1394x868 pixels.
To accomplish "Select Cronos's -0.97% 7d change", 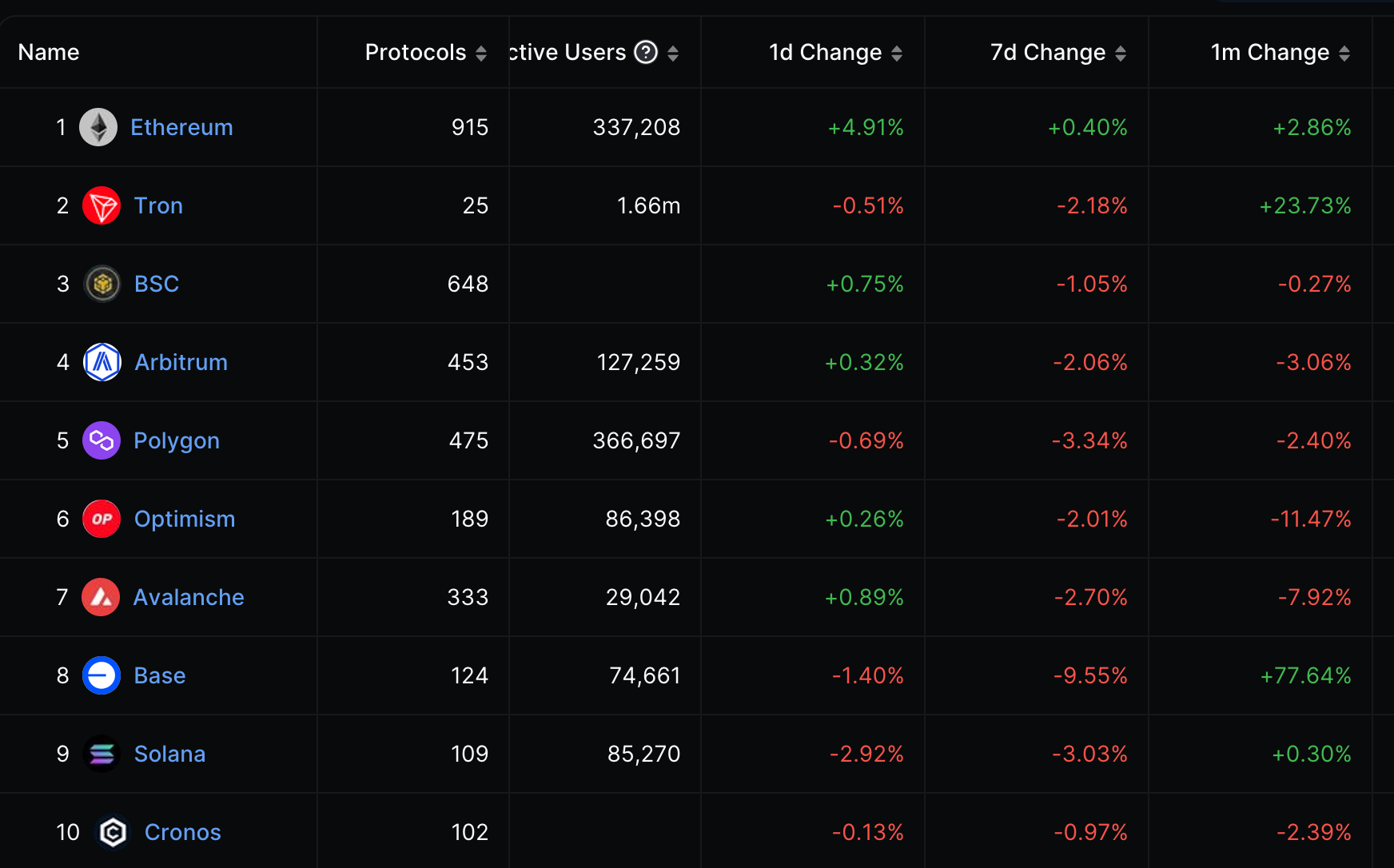I will (1091, 832).
